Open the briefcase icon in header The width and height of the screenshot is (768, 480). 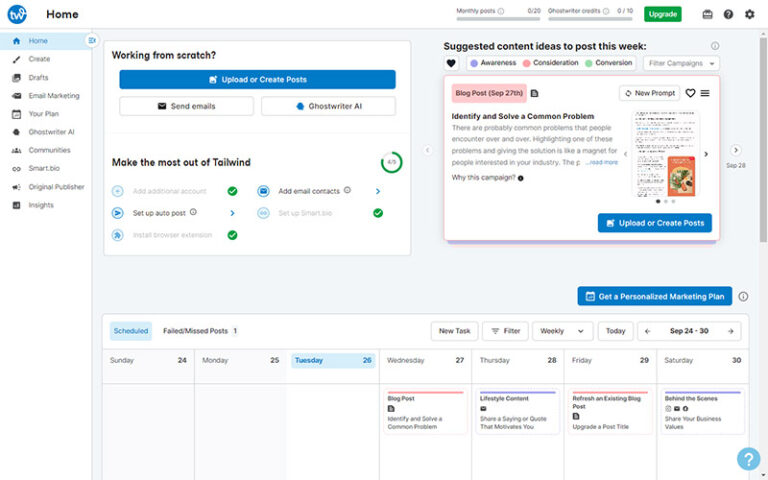(x=707, y=14)
